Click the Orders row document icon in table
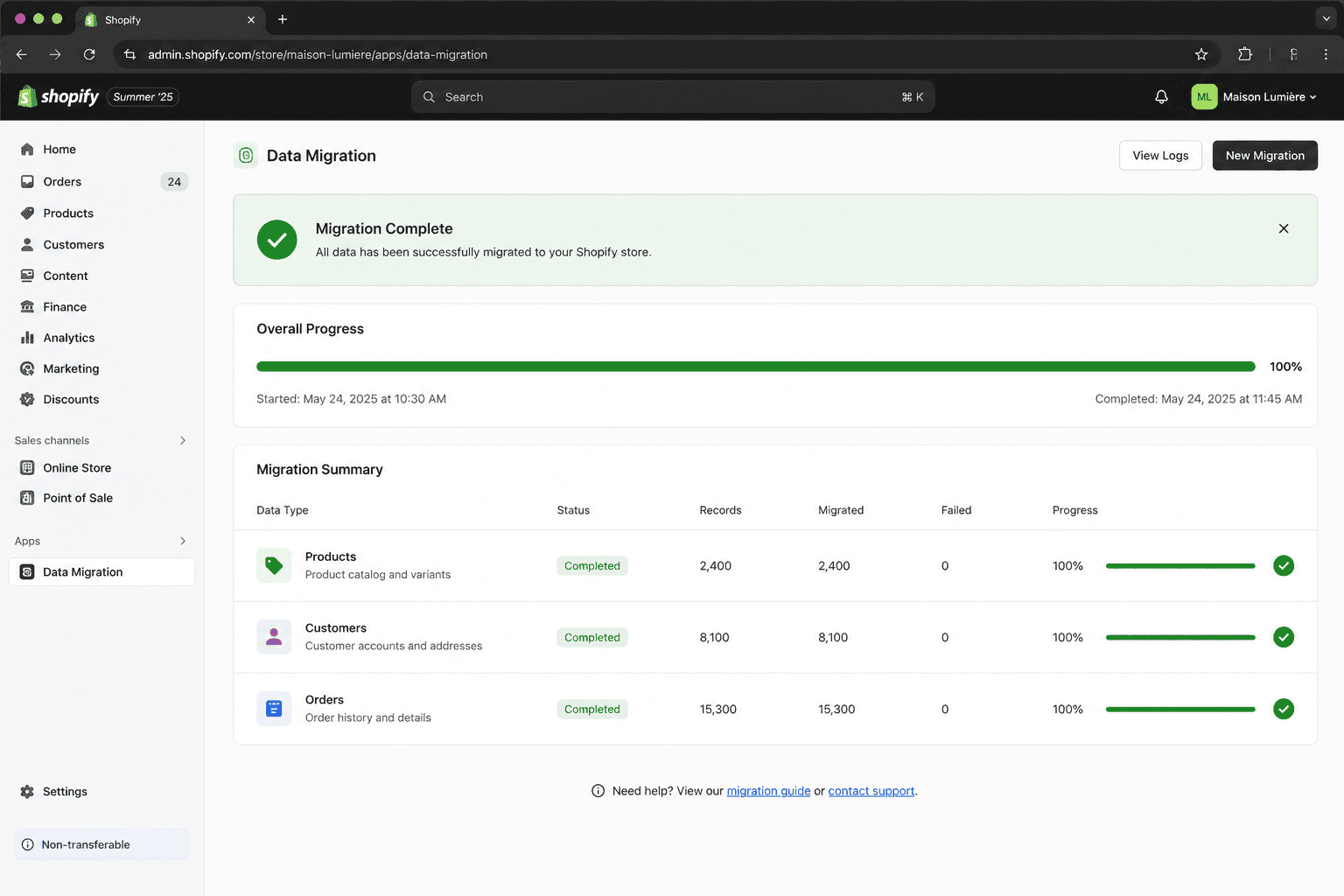Viewport: 1344px width, 896px height. [x=274, y=710]
